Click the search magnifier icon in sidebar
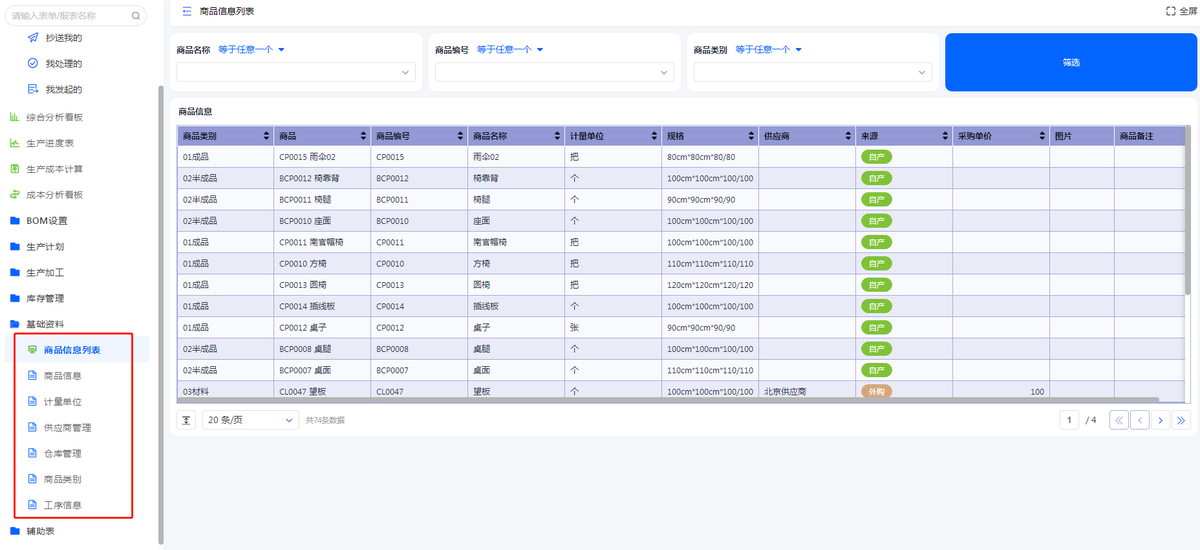 click(135, 16)
